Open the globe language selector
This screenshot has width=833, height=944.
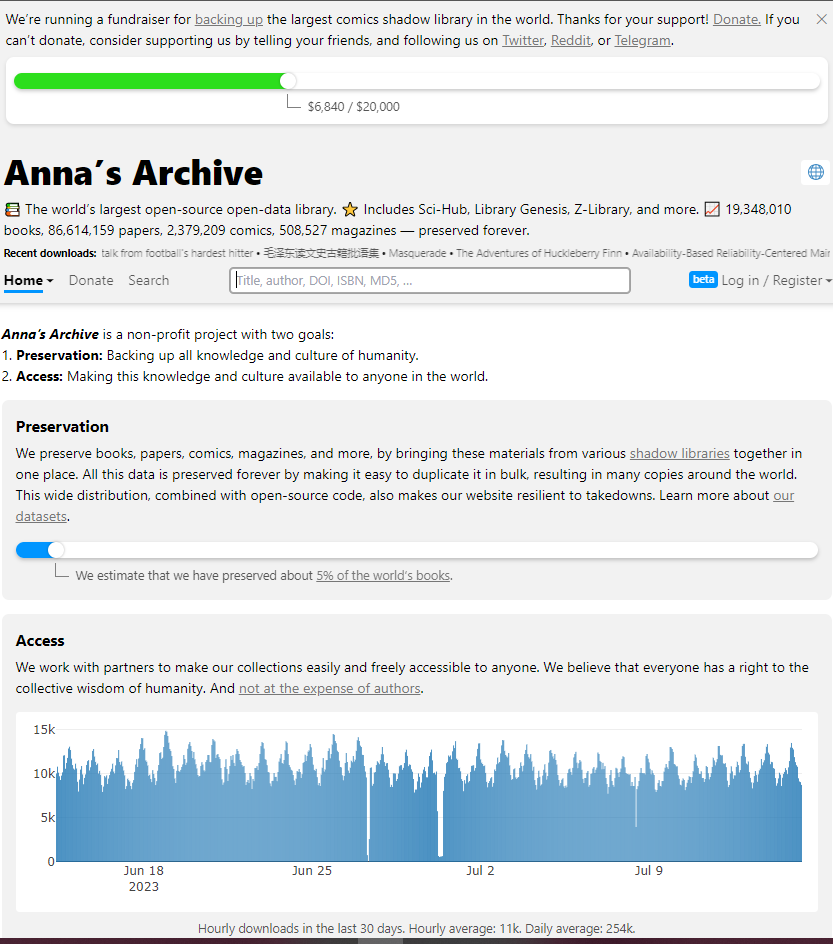coord(816,172)
